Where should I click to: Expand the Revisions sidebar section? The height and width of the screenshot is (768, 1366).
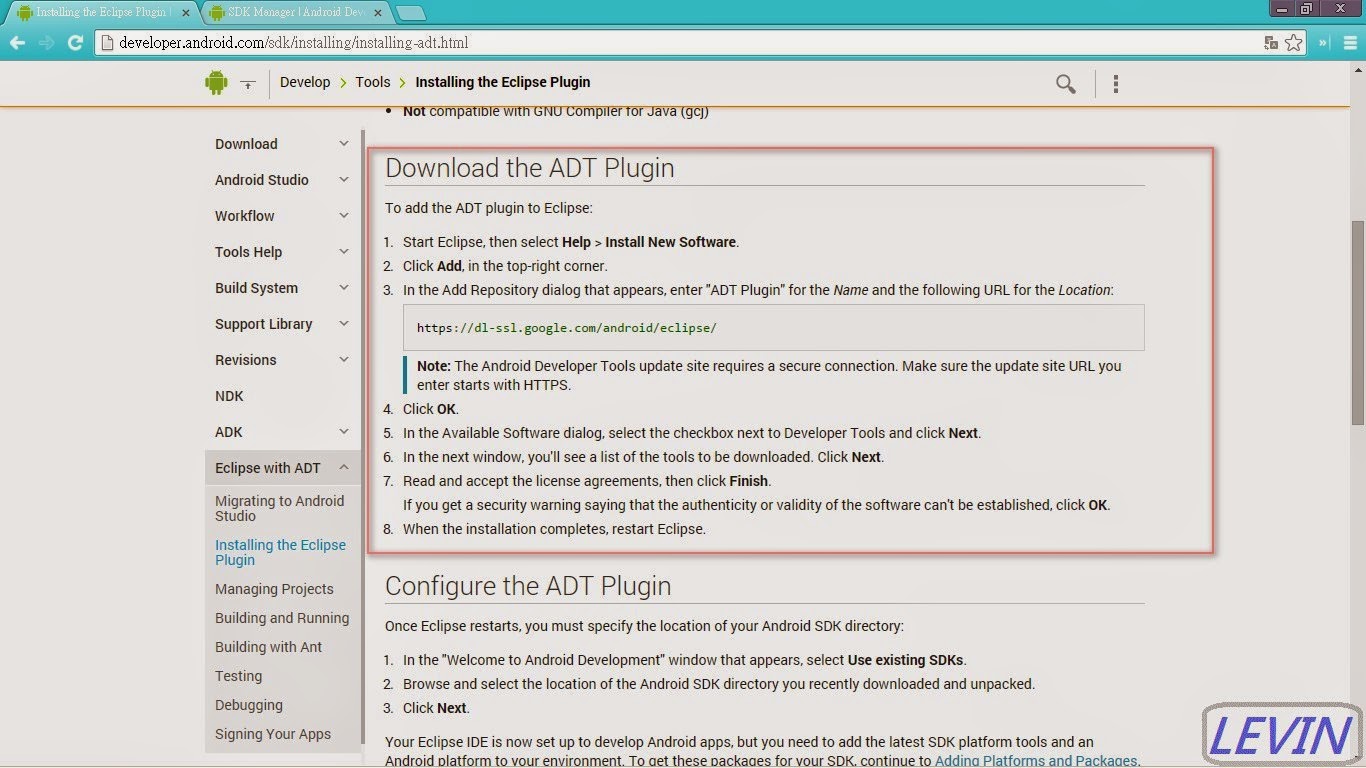pyautogui.click(x=344, y=360)
